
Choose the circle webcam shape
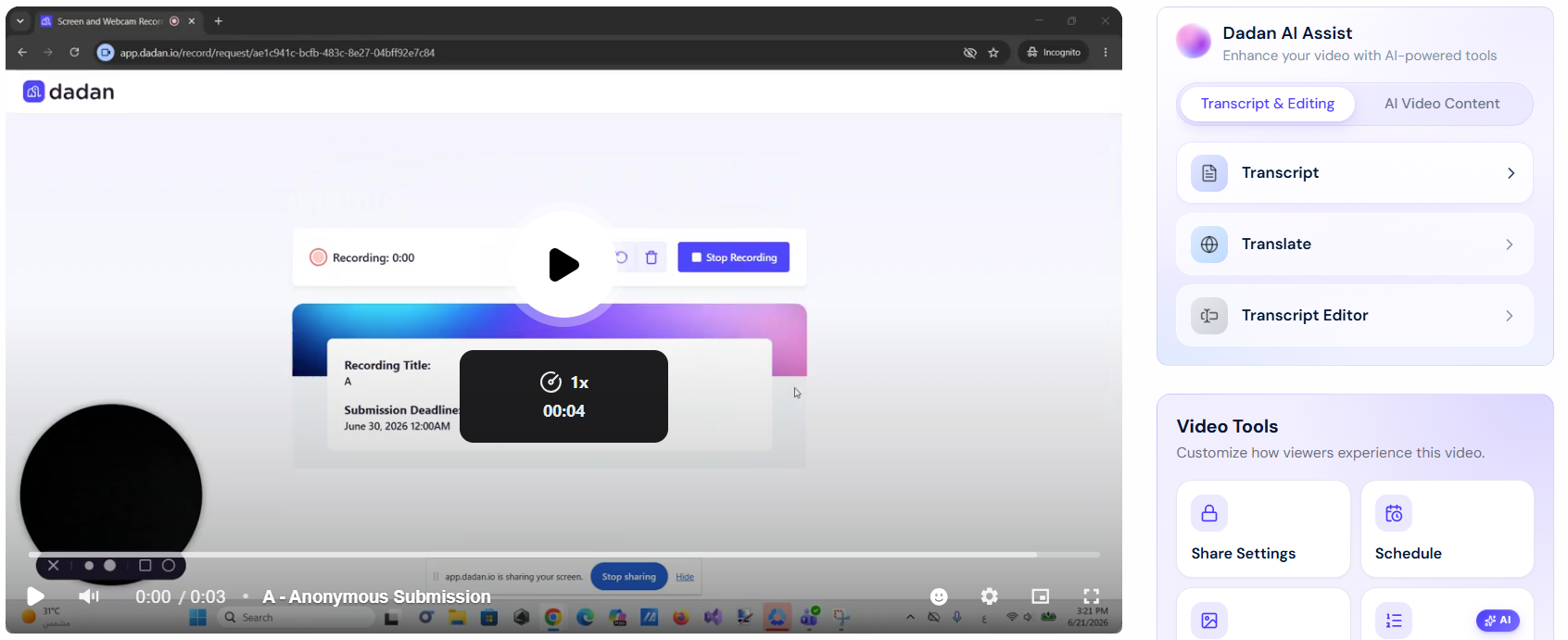(x=169, y=565)
